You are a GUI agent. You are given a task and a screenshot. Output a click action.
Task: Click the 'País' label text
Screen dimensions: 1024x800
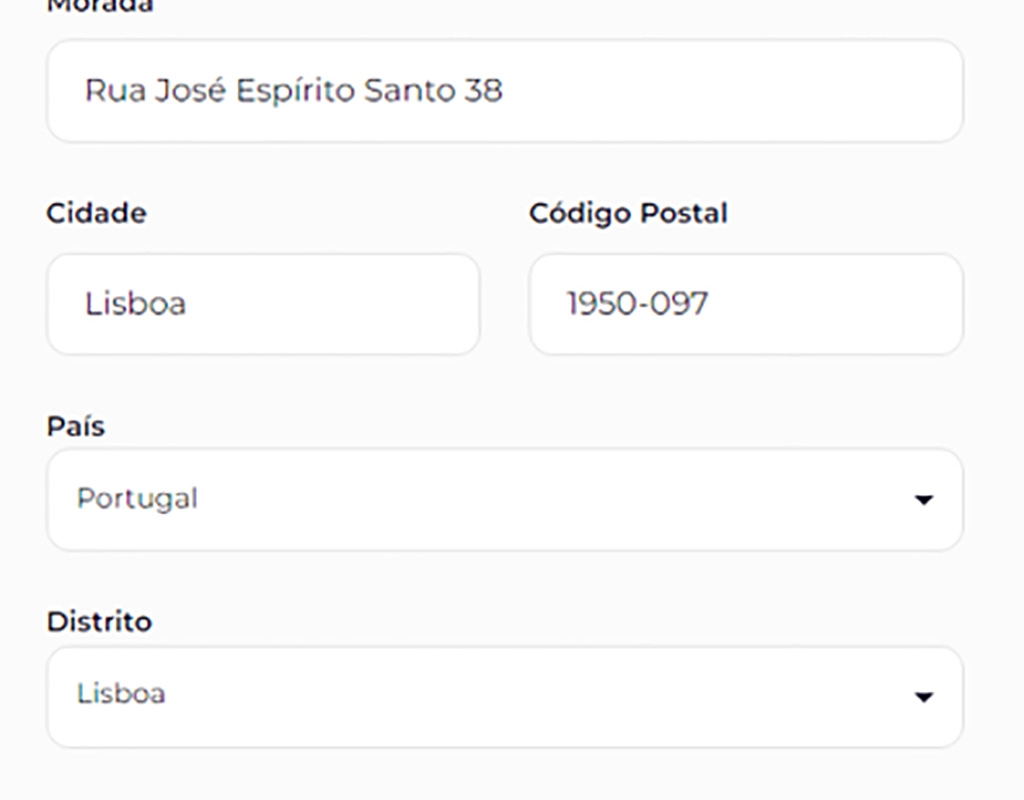pos(75,426)
